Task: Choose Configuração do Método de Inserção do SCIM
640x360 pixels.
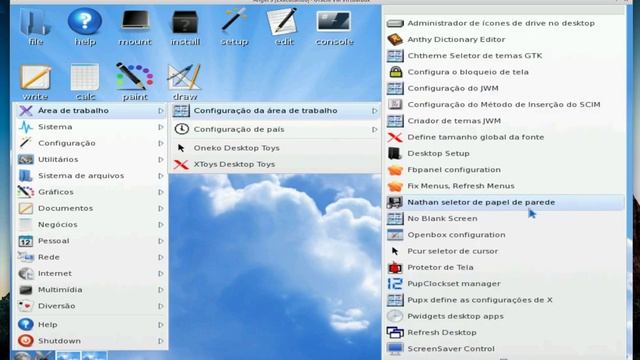Action: [x=504, y=104]
